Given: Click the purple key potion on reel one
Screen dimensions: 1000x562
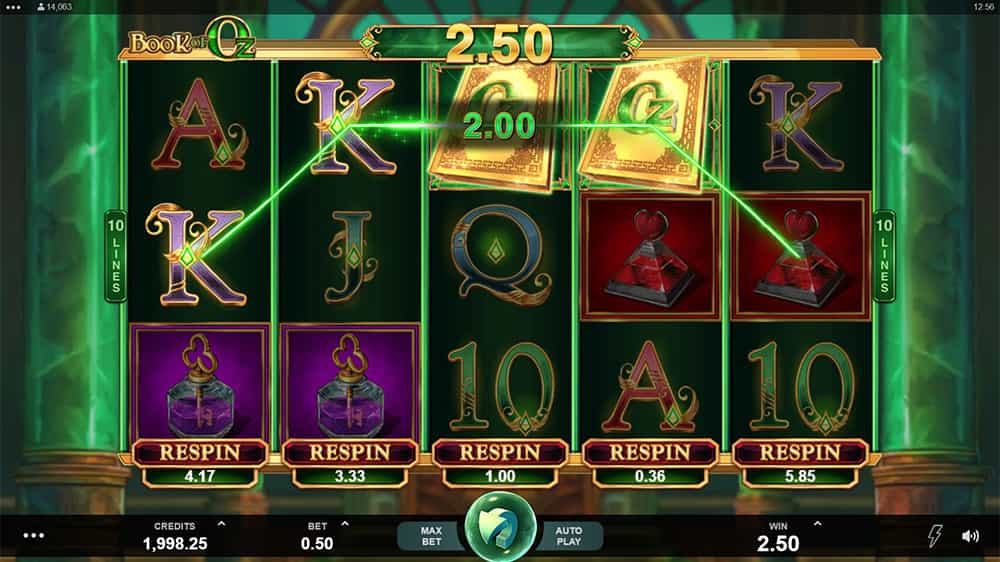Looking at the screenshot, I should coord(200,381).
